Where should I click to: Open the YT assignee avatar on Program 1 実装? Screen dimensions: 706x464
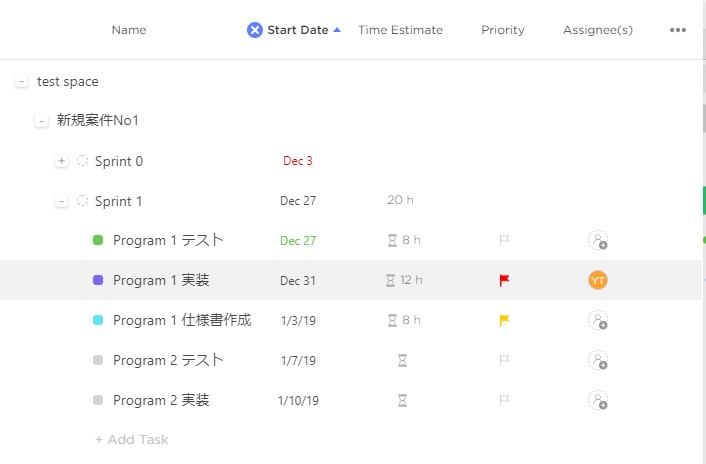598,280
